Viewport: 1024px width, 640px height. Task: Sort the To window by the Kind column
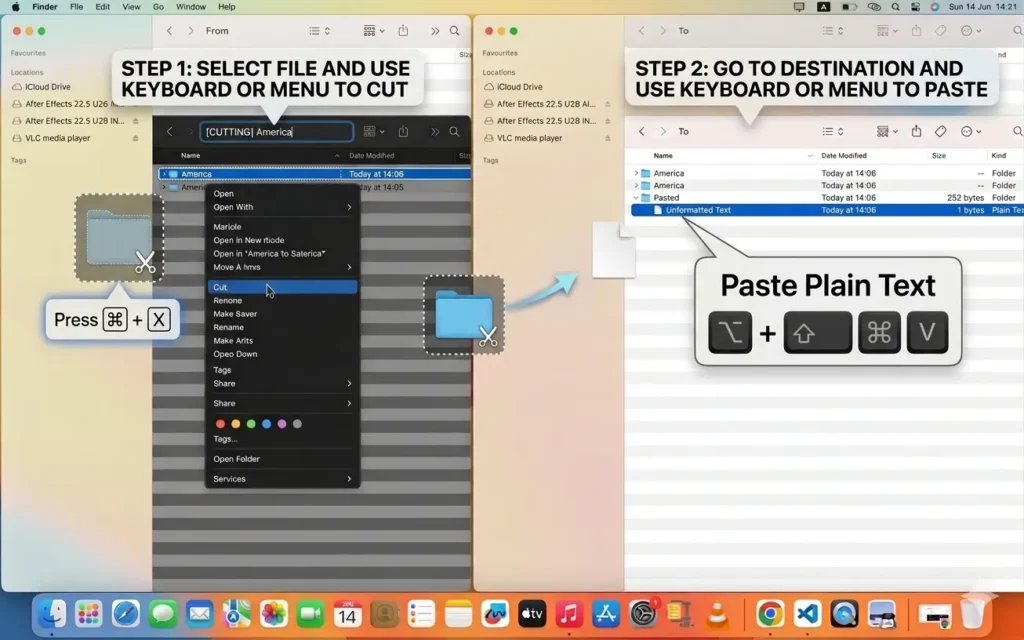pyautogui.click(x=999, y=155)
